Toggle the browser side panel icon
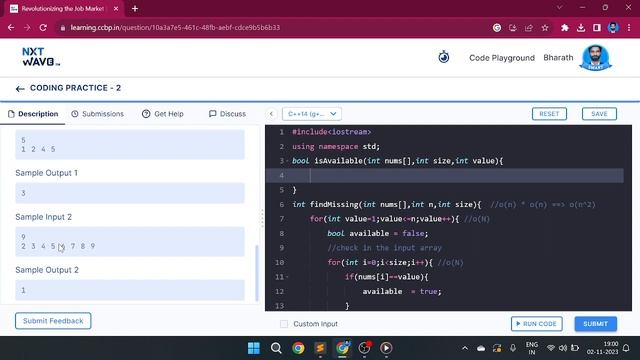Viewport: 640px width, 360px height. tap(597, 28)
